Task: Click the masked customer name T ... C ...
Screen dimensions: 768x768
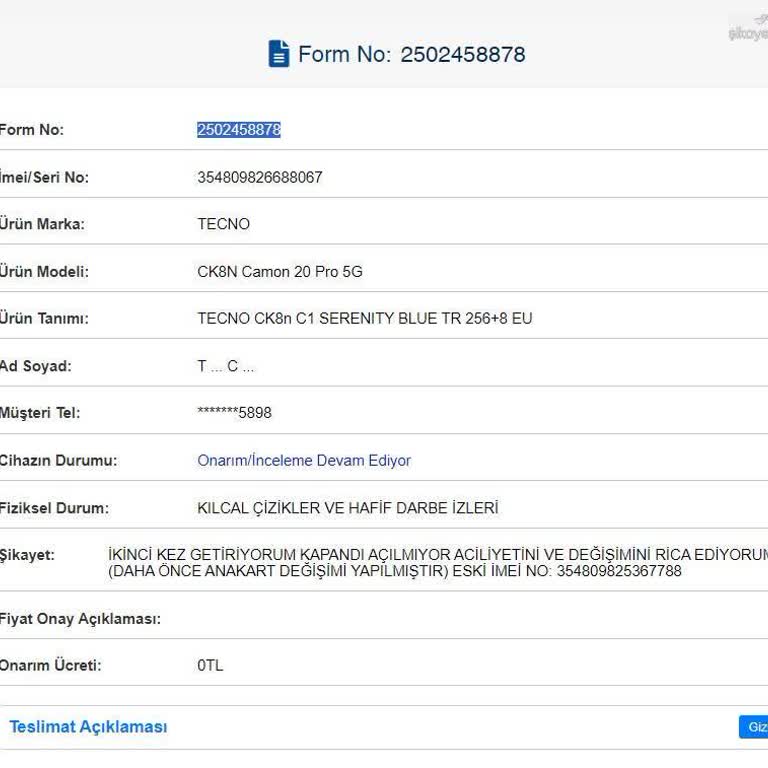Action: (x=225, y=366)
